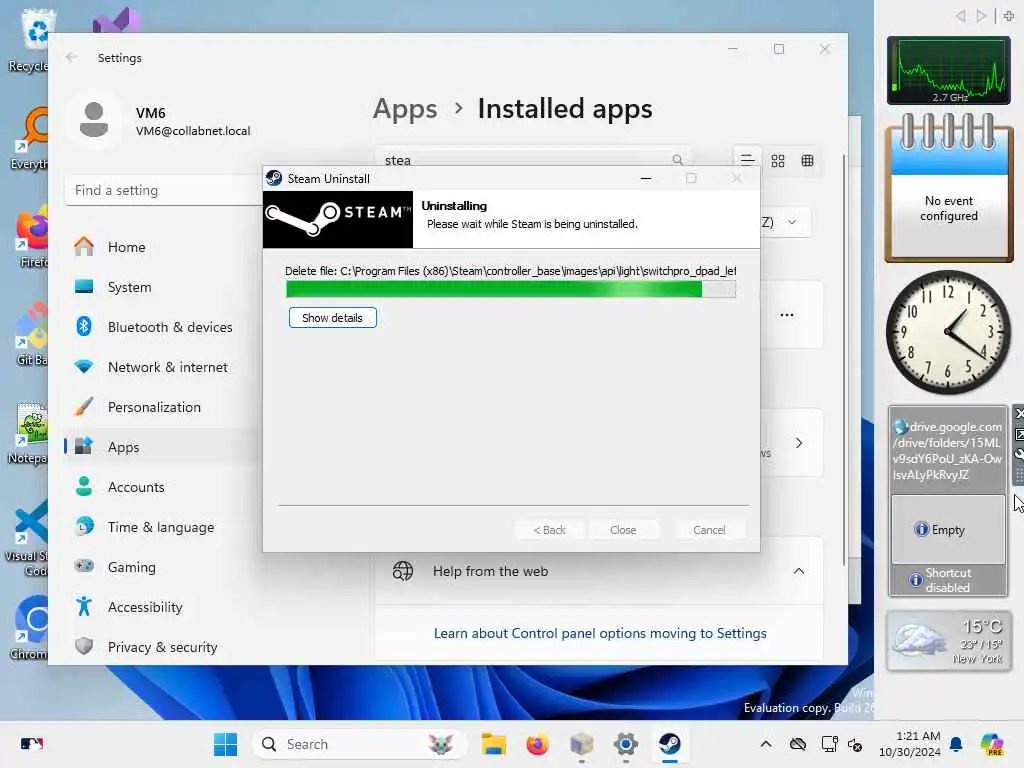1024x768 pixels.
Task: Click the Back button in Steam Uninstall
Action: (x=549, y=530)
